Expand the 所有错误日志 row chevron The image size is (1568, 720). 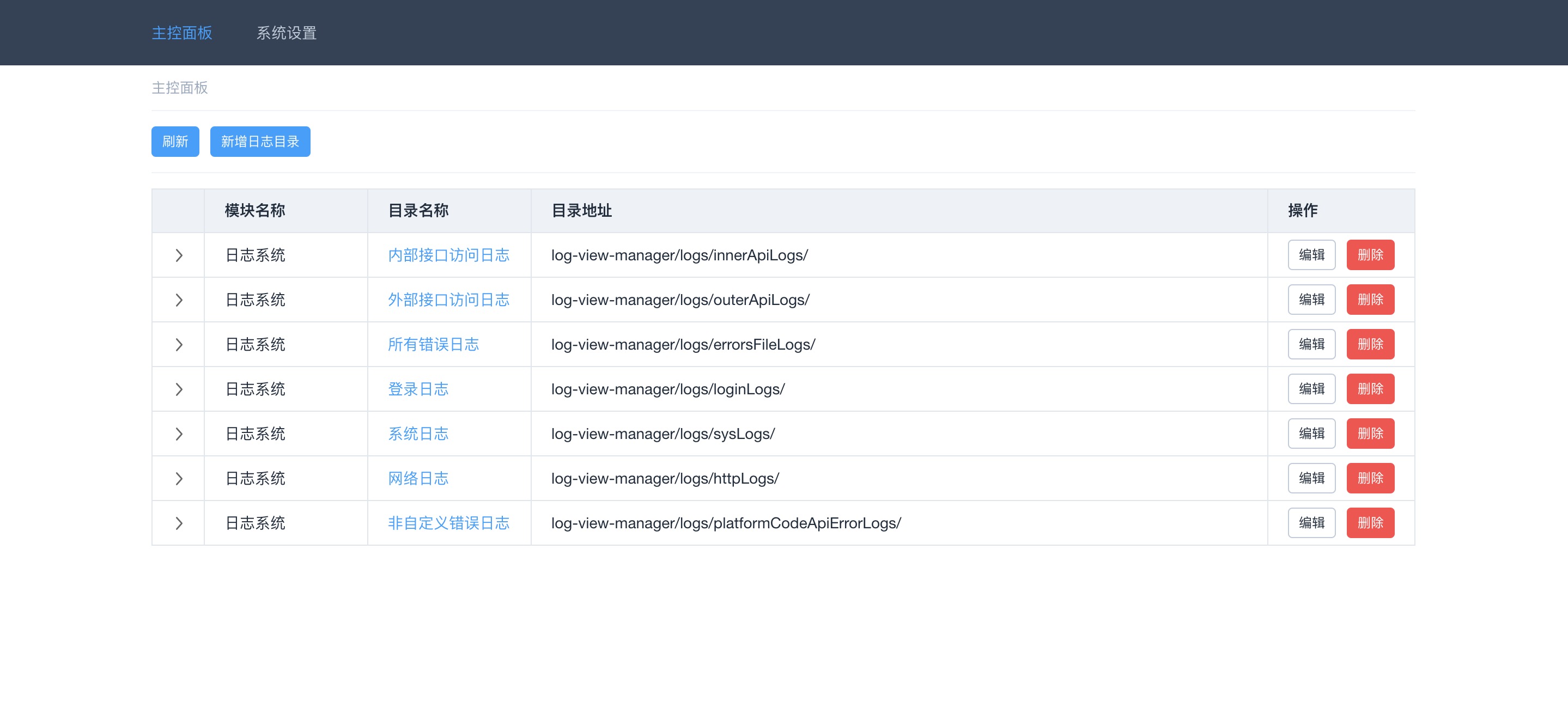(179, 345)
